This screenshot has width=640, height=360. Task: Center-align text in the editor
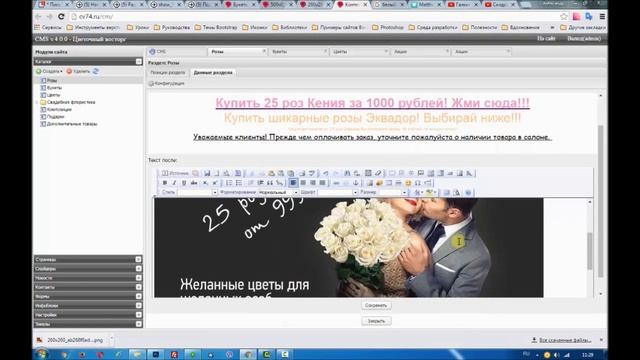click(303, 182)
